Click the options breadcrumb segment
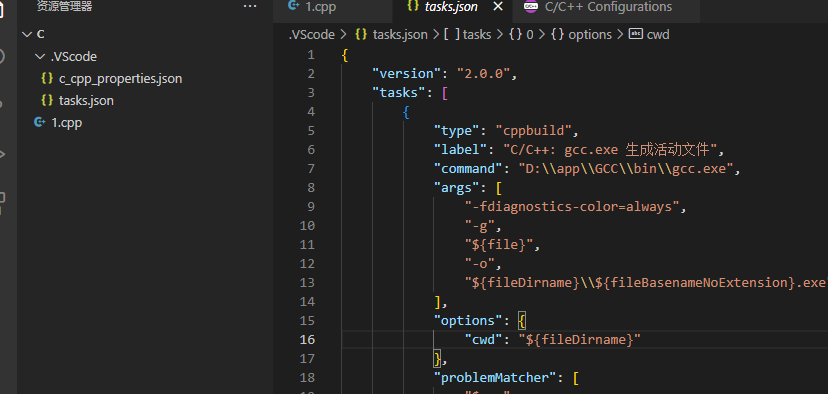 tap(590, 35)
